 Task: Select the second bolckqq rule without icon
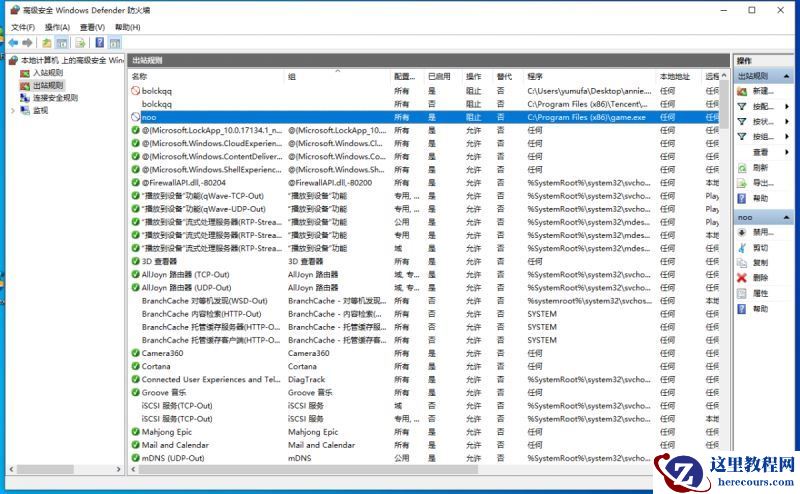[x=157, y=104]
